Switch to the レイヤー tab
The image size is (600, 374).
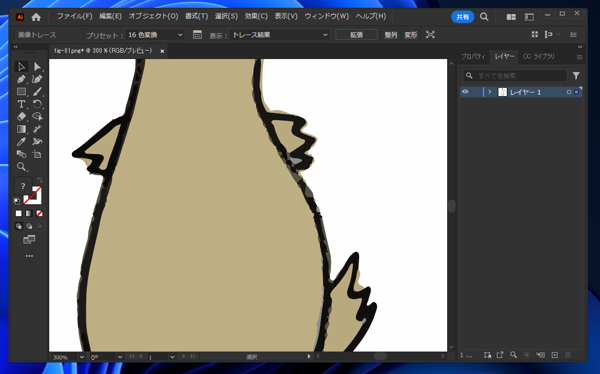click(504, 56)
